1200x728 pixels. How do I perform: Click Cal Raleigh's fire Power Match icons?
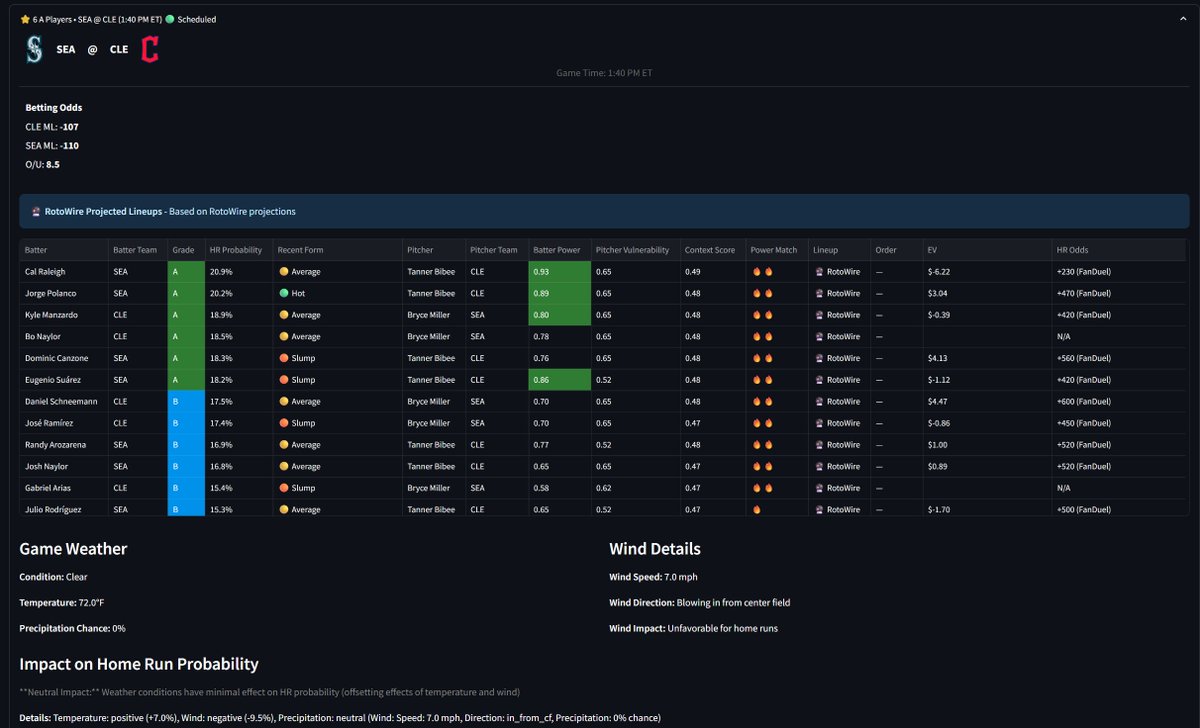coord(762,272)
